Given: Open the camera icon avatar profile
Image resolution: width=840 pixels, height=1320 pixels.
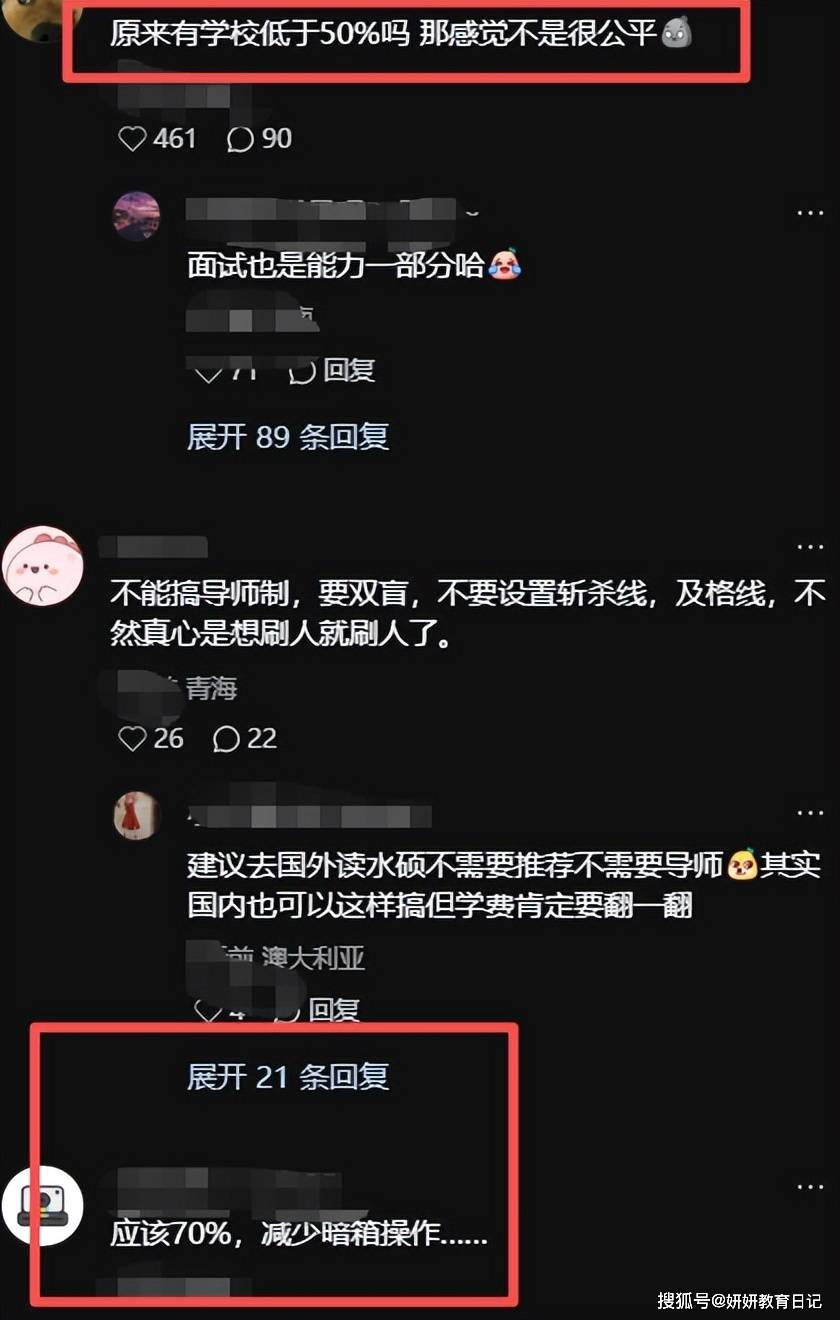Looking at the screenshot, I should pos(42,1205).
